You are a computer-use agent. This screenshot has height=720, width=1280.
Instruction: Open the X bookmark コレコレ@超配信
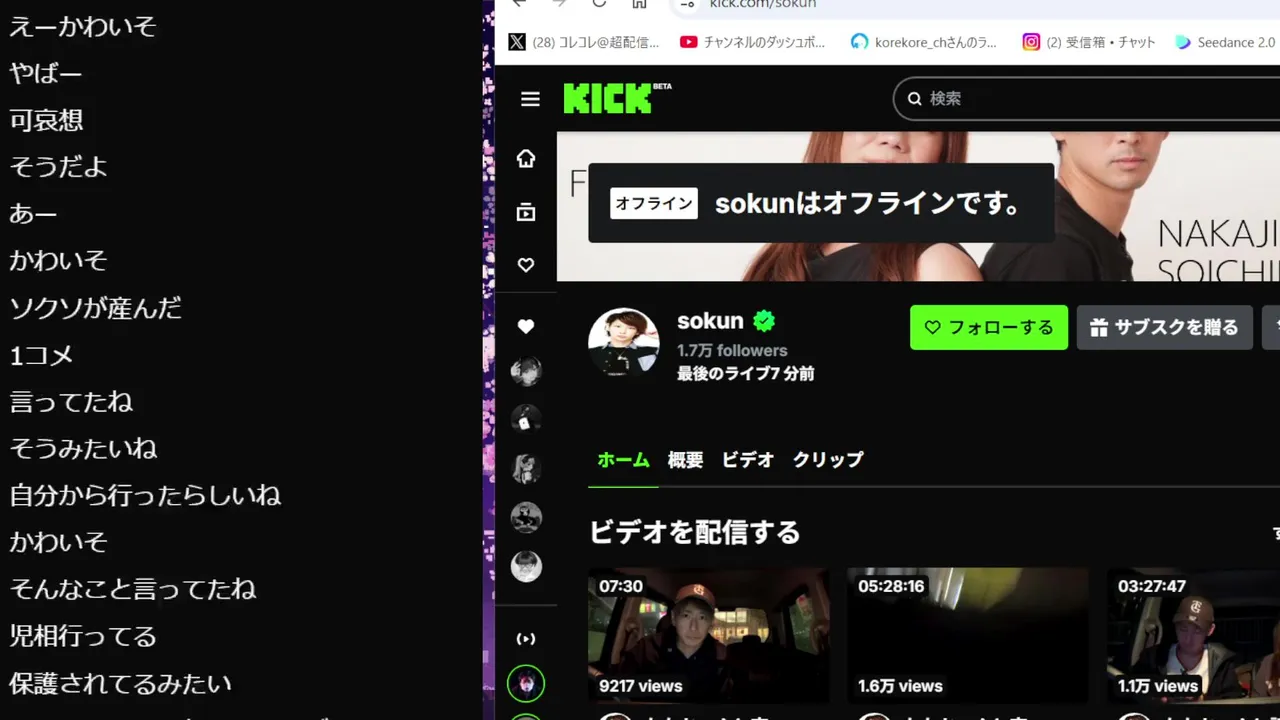pyautogui.click(x=584, y=42)
